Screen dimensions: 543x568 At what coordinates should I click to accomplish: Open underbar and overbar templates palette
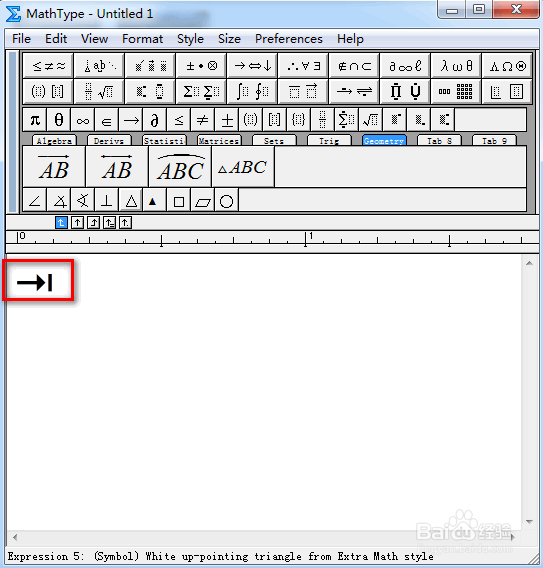(304, 91)
